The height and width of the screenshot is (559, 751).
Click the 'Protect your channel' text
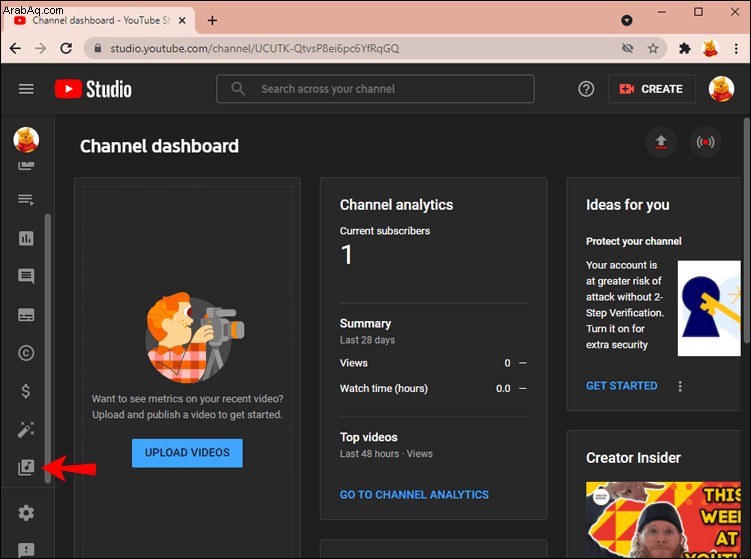pos(633,241)
